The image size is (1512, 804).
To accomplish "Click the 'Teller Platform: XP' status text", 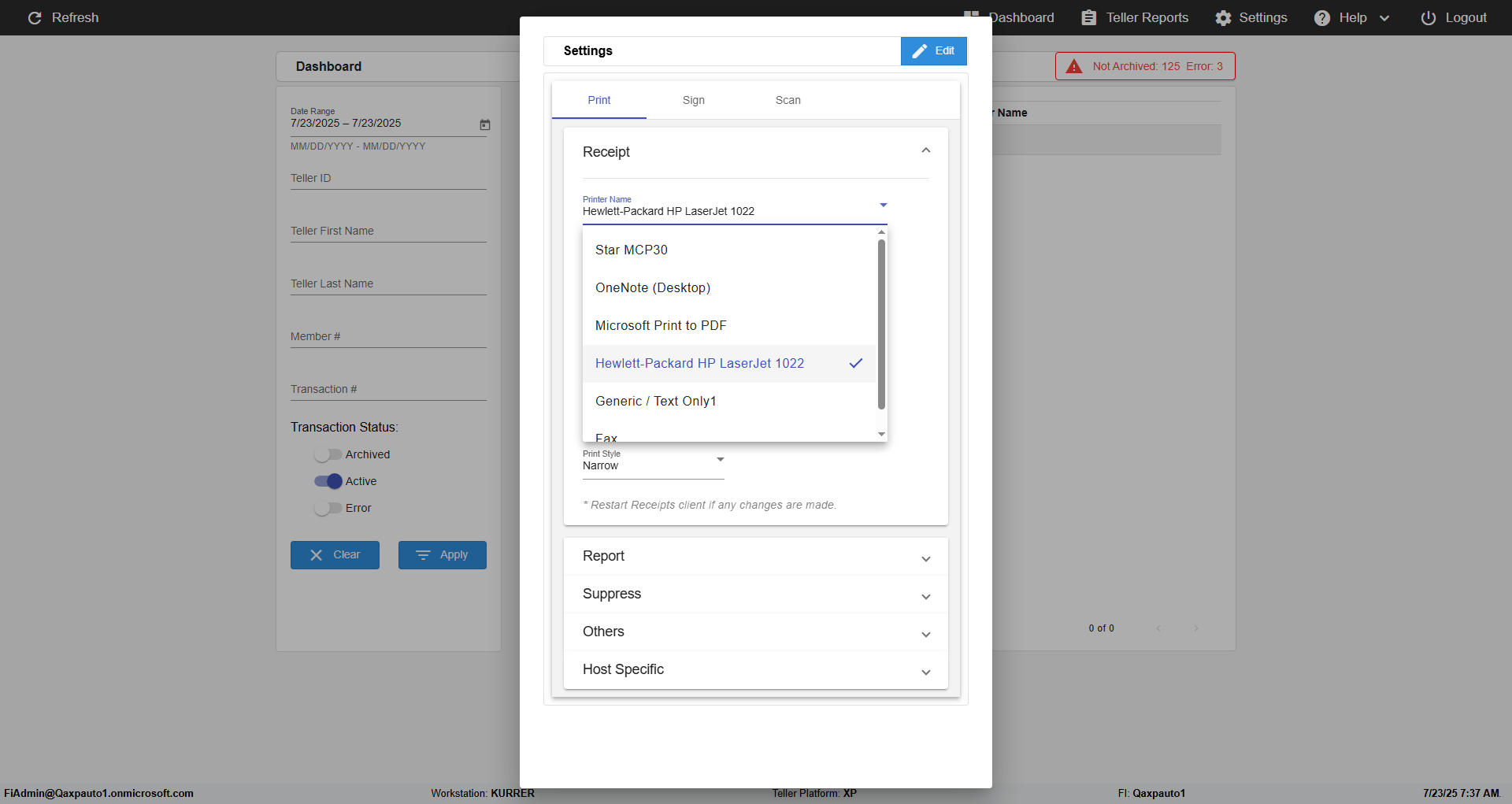I will tap(814, 793).
